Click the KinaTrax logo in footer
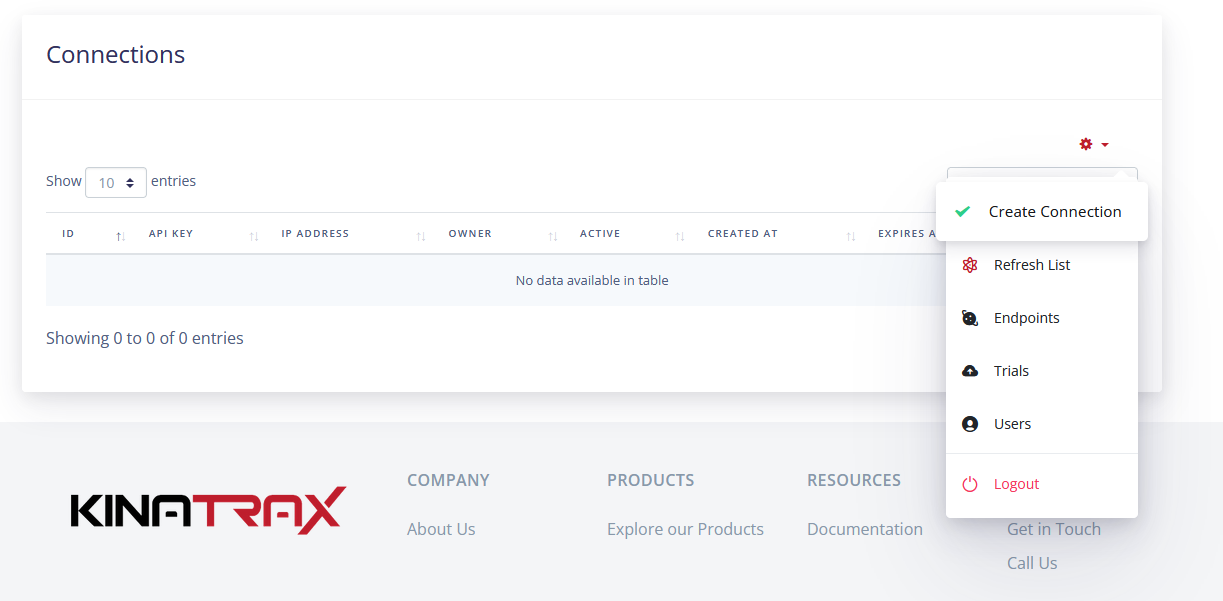This screenshot has width=1223, height=601. pyautogui.click(x=208, y=510)
